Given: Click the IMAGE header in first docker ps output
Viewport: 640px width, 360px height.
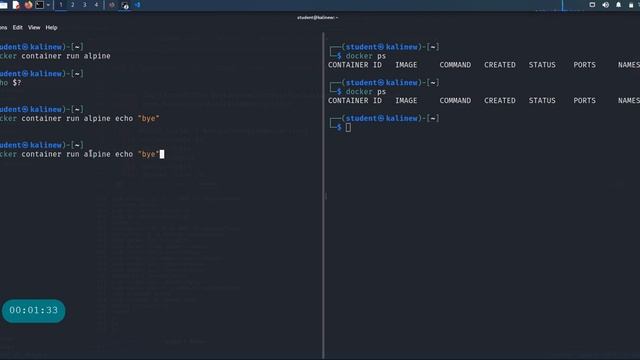Looking at the screenshot, I should [x=406, y=65].
